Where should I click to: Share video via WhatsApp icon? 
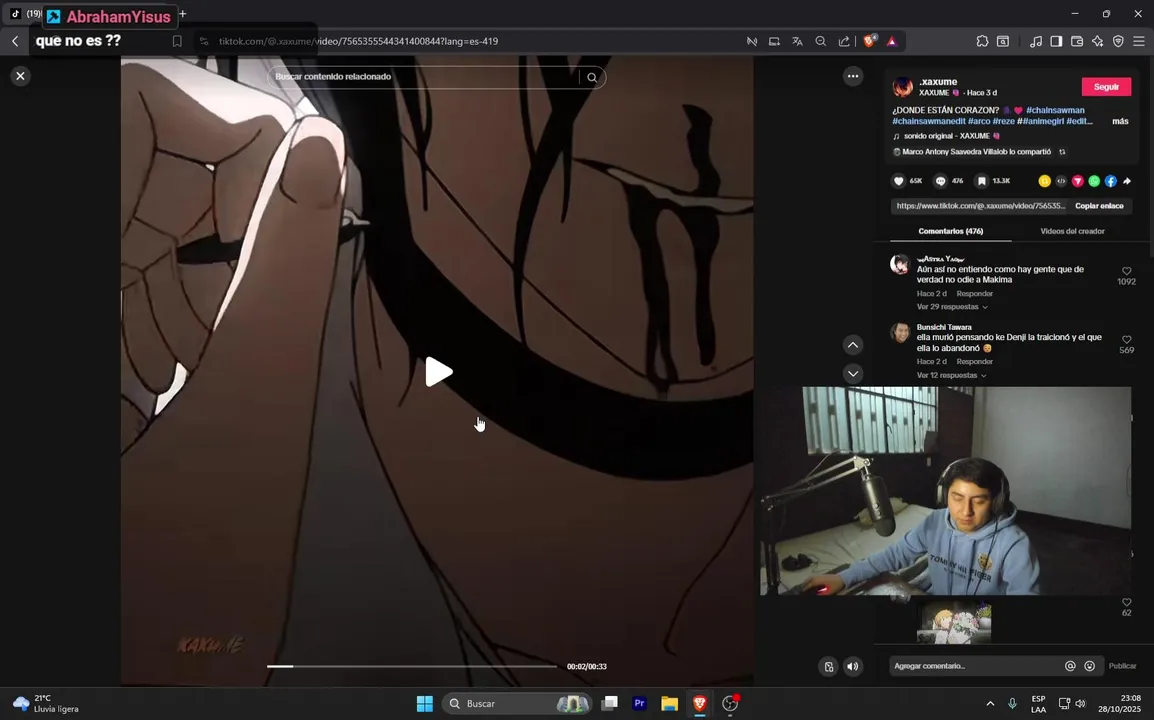click(1094, 181)
